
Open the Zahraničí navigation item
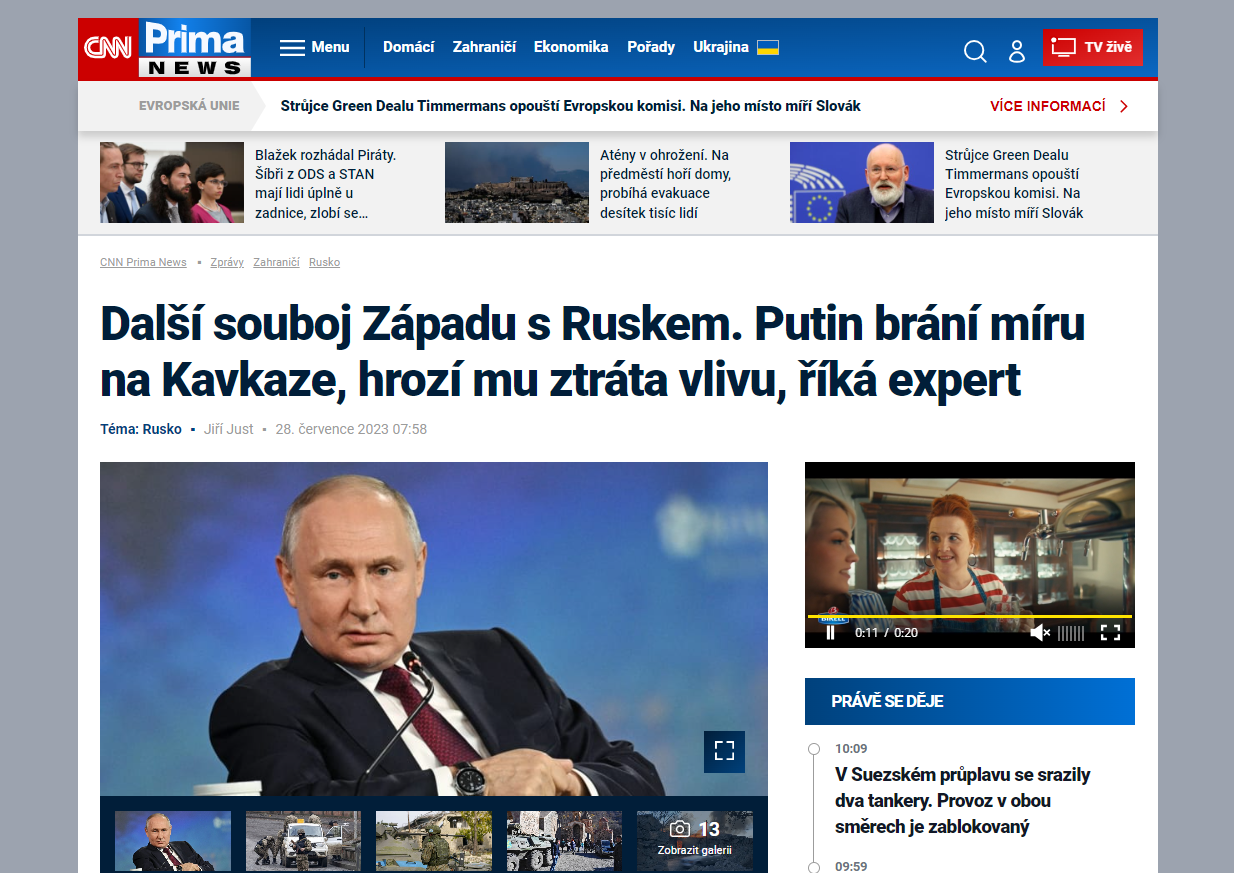click(484, 47)
